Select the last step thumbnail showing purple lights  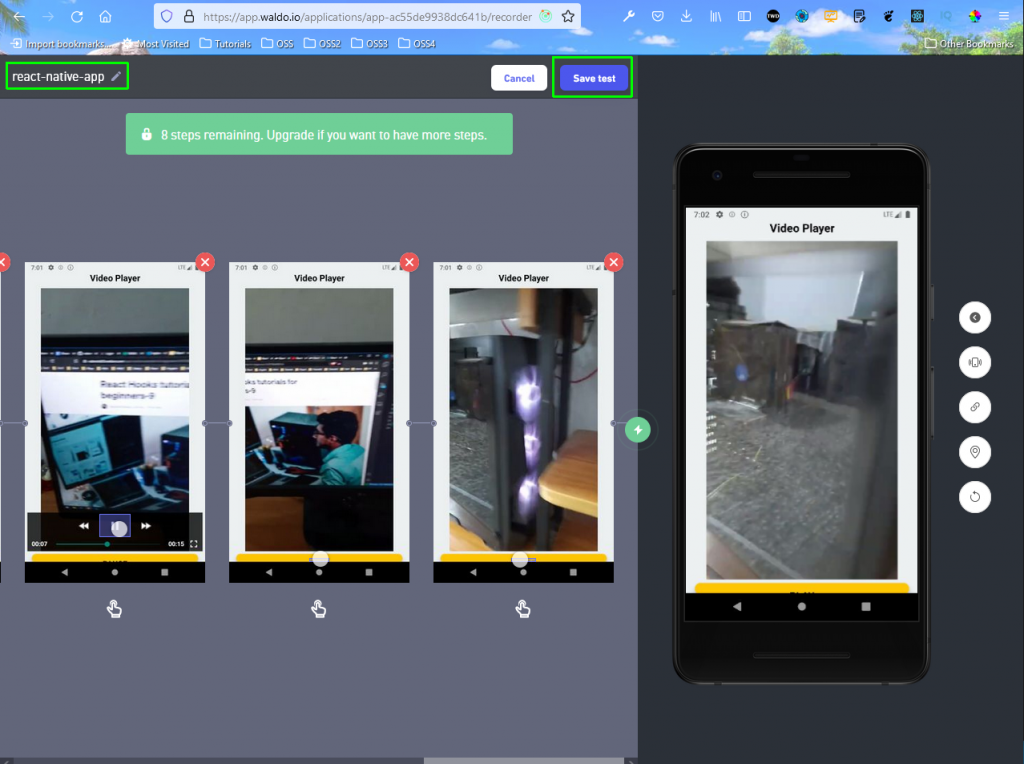click(524, 422)
